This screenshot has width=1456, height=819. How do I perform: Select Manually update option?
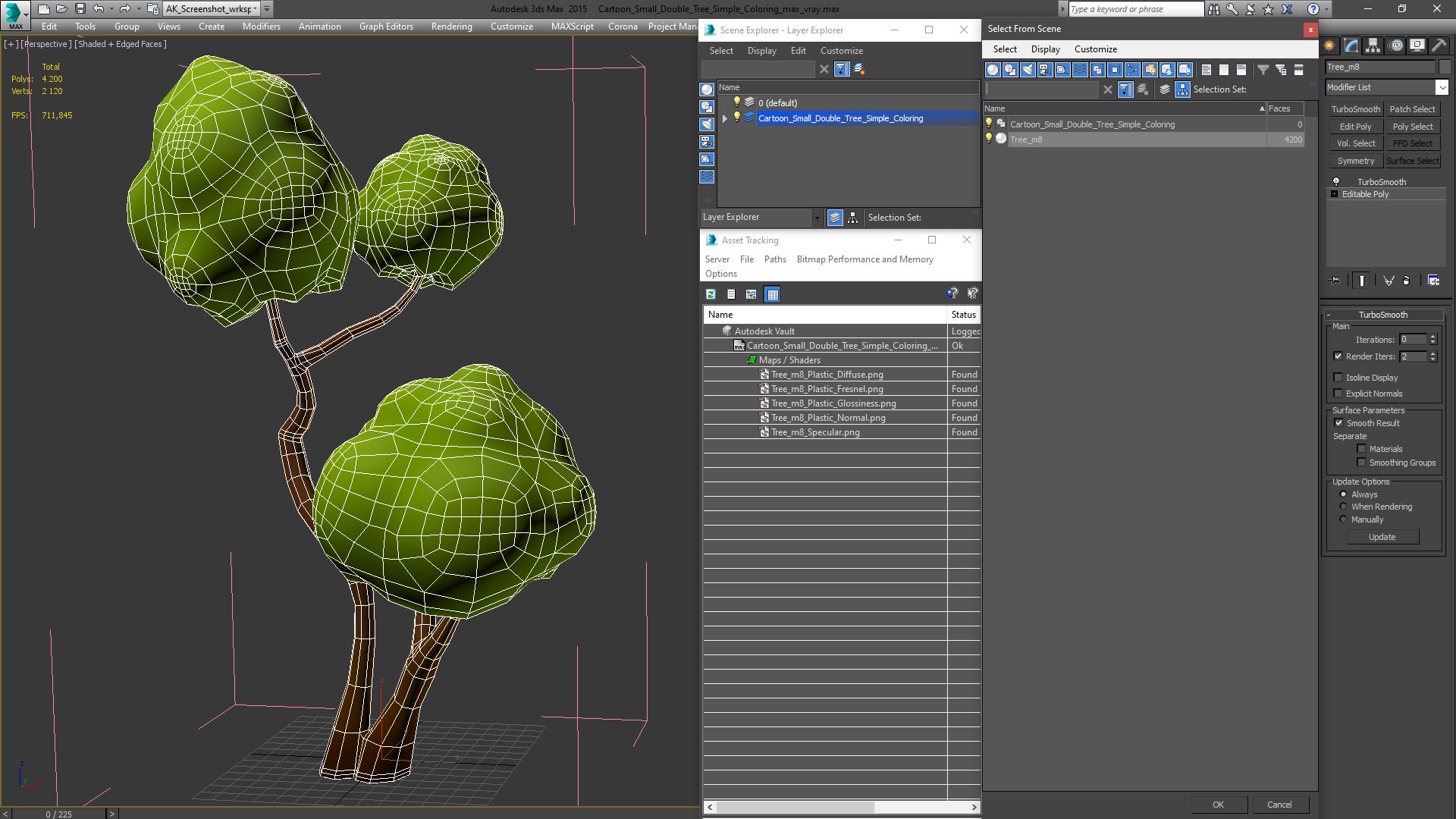click(1343, 519)
